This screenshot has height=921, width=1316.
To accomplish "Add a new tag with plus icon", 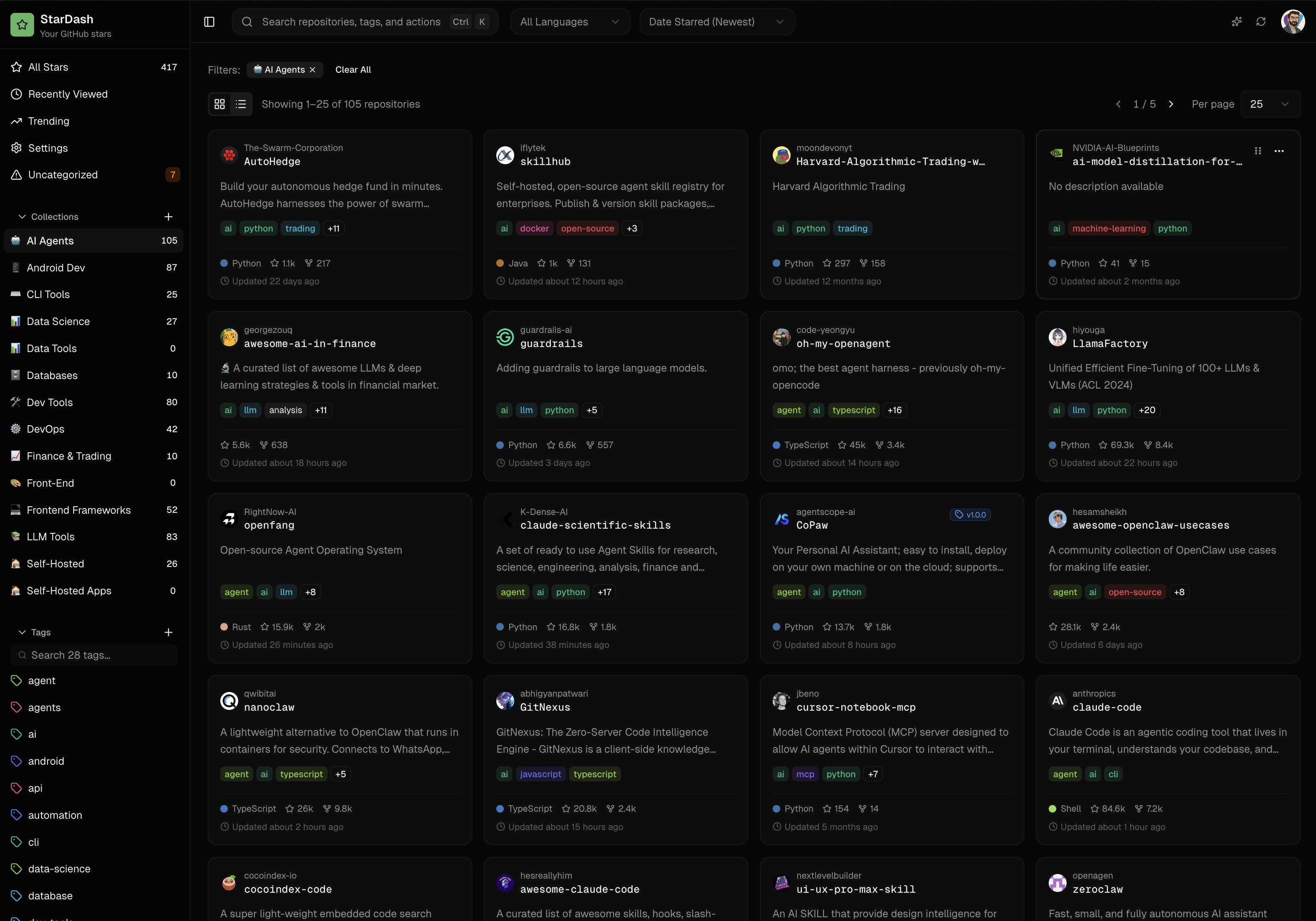I will point(168,632).
